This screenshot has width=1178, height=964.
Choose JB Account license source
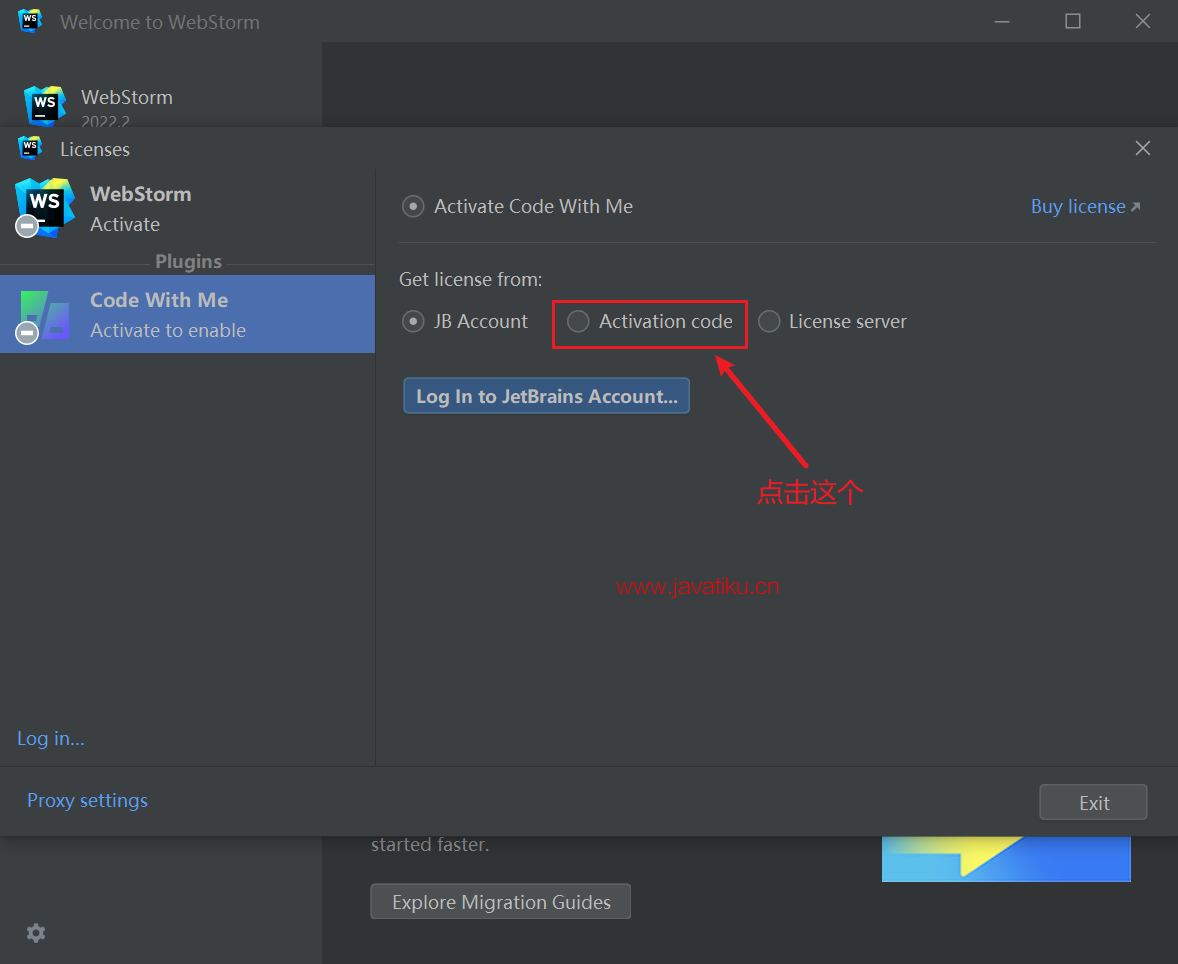click(465, 322)
